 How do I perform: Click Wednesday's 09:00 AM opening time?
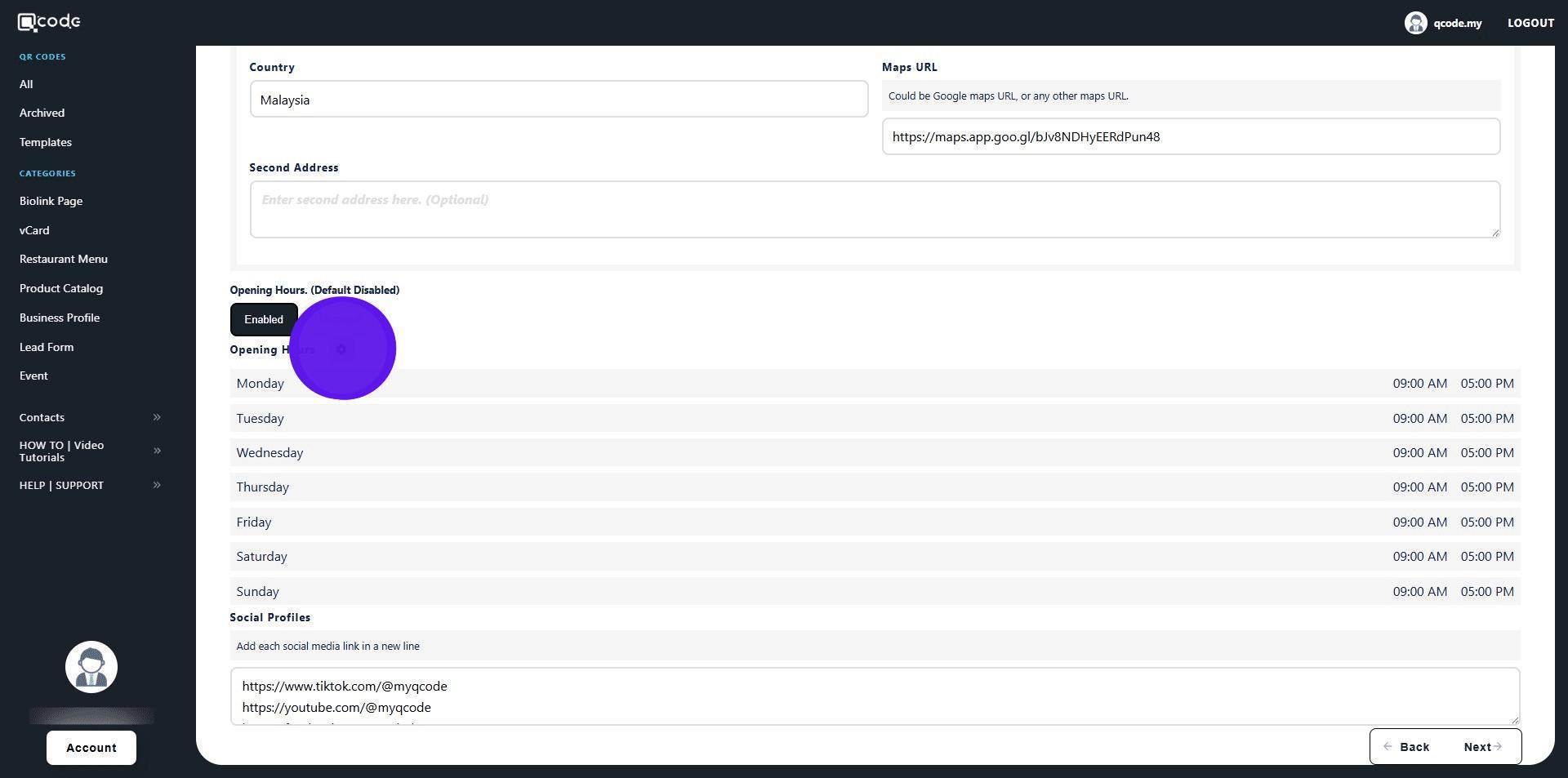[1420, 452]
